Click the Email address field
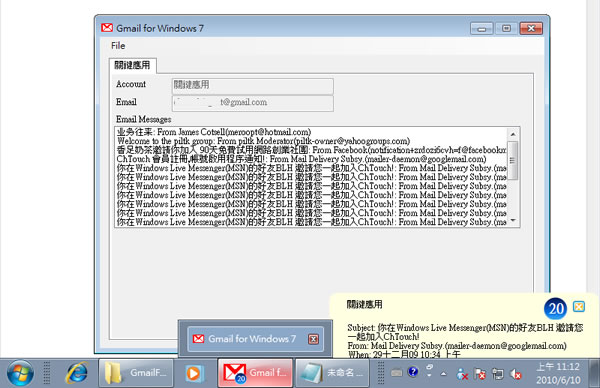 pyautogui.click(x=253, y=103)
